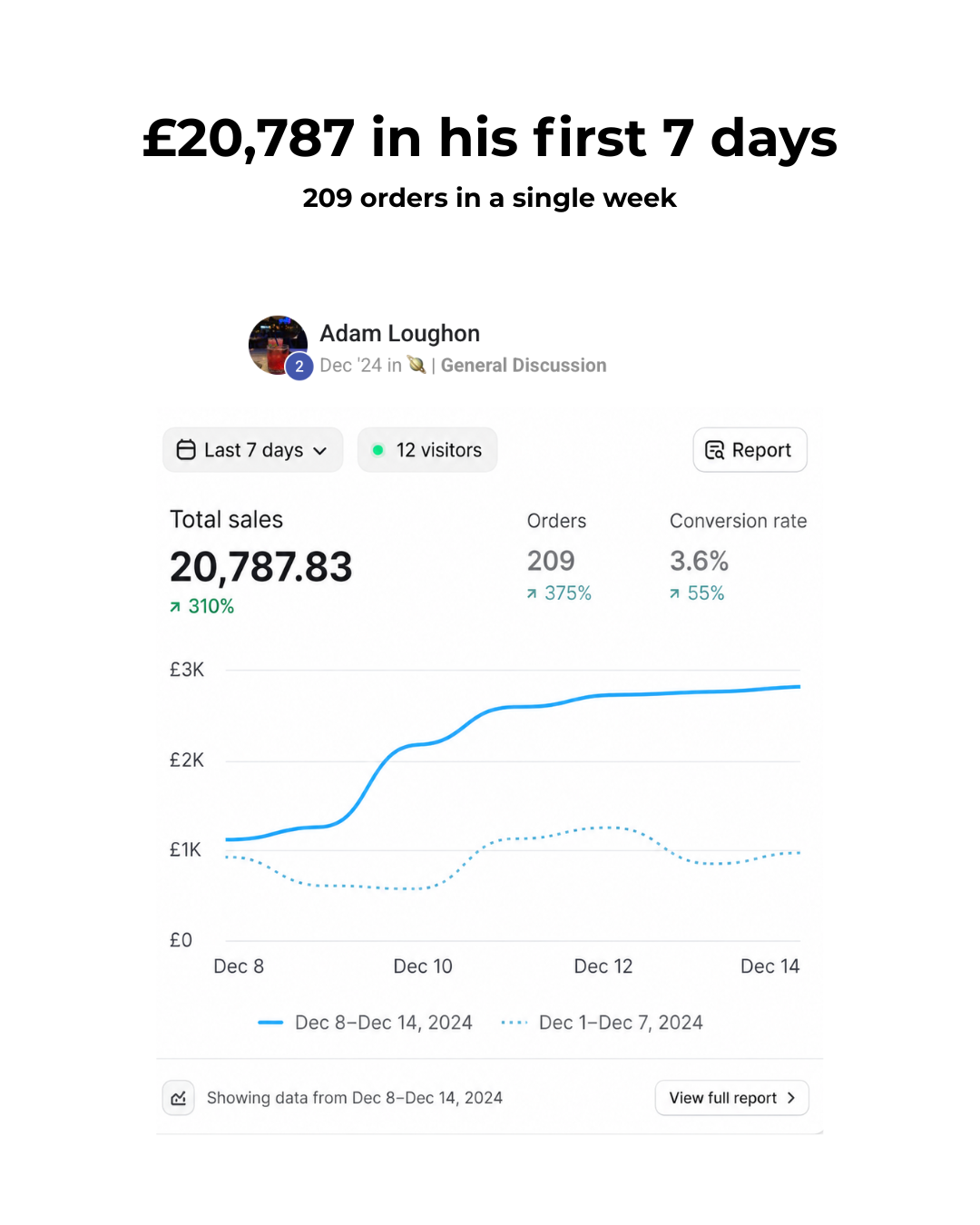Click the Report magnifier icon
The image size is (980, 1225).
click(715, 450)
